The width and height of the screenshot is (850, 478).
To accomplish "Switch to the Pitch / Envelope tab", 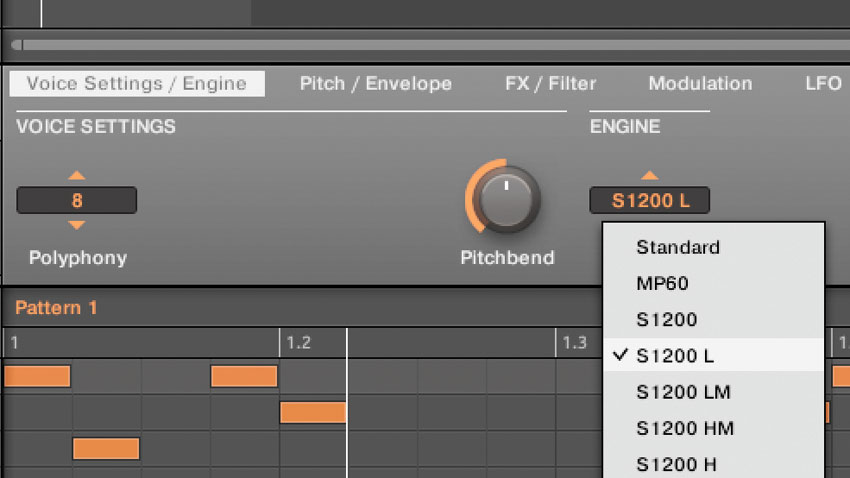I will click(376, 84).
